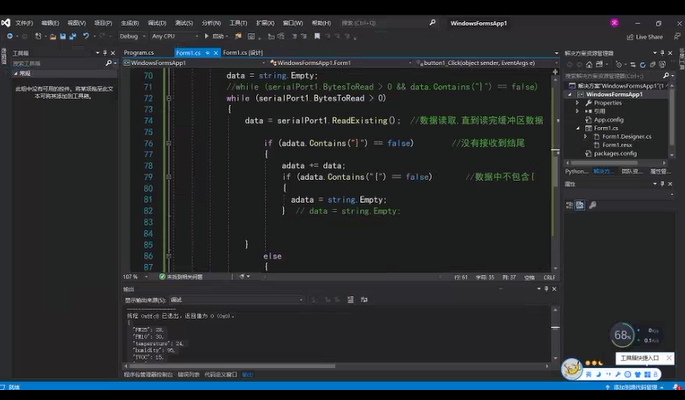The image size is (685, 400).
Task: Open the WindowsFormsApp1.Form1 class dropdown
Action: [341, 63]
